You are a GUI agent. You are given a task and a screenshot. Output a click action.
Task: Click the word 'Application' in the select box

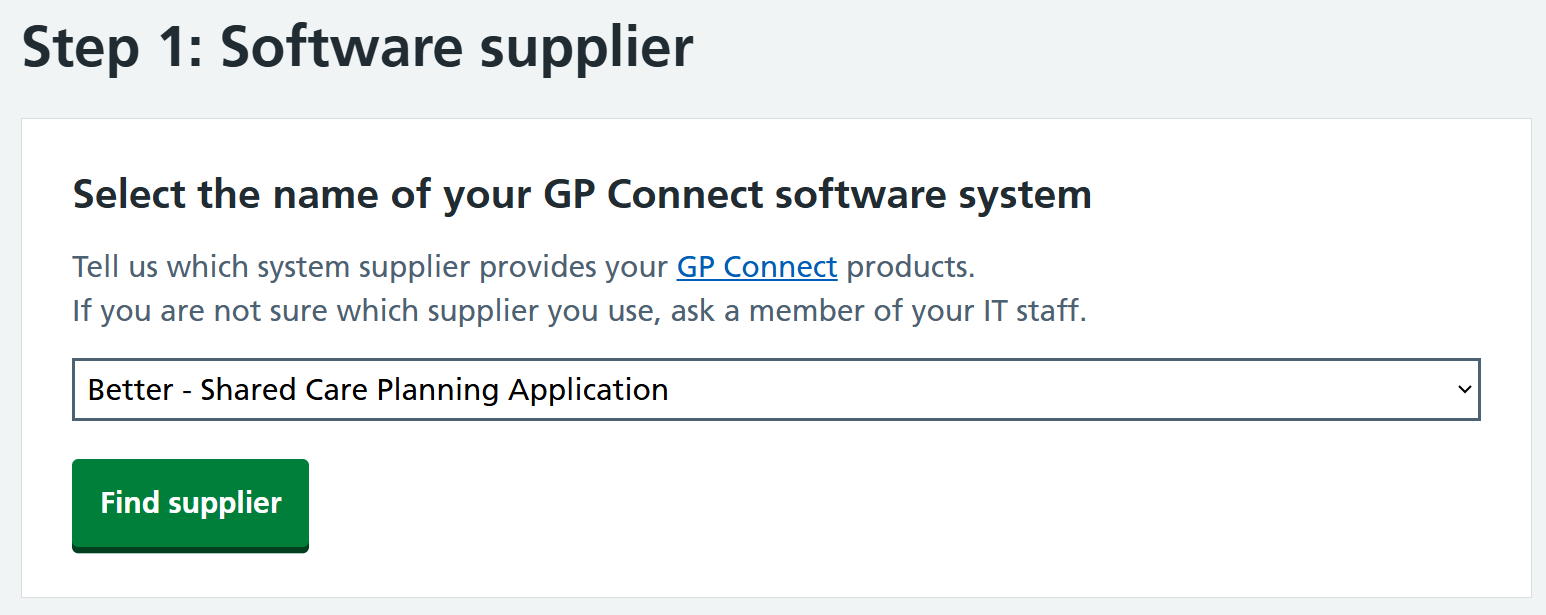[588, 389]
